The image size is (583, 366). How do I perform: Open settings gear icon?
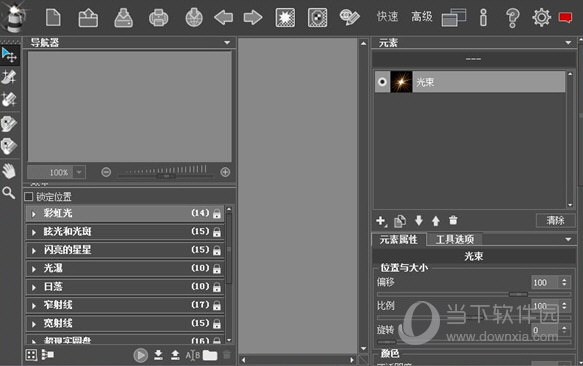(x=541, y=17)
